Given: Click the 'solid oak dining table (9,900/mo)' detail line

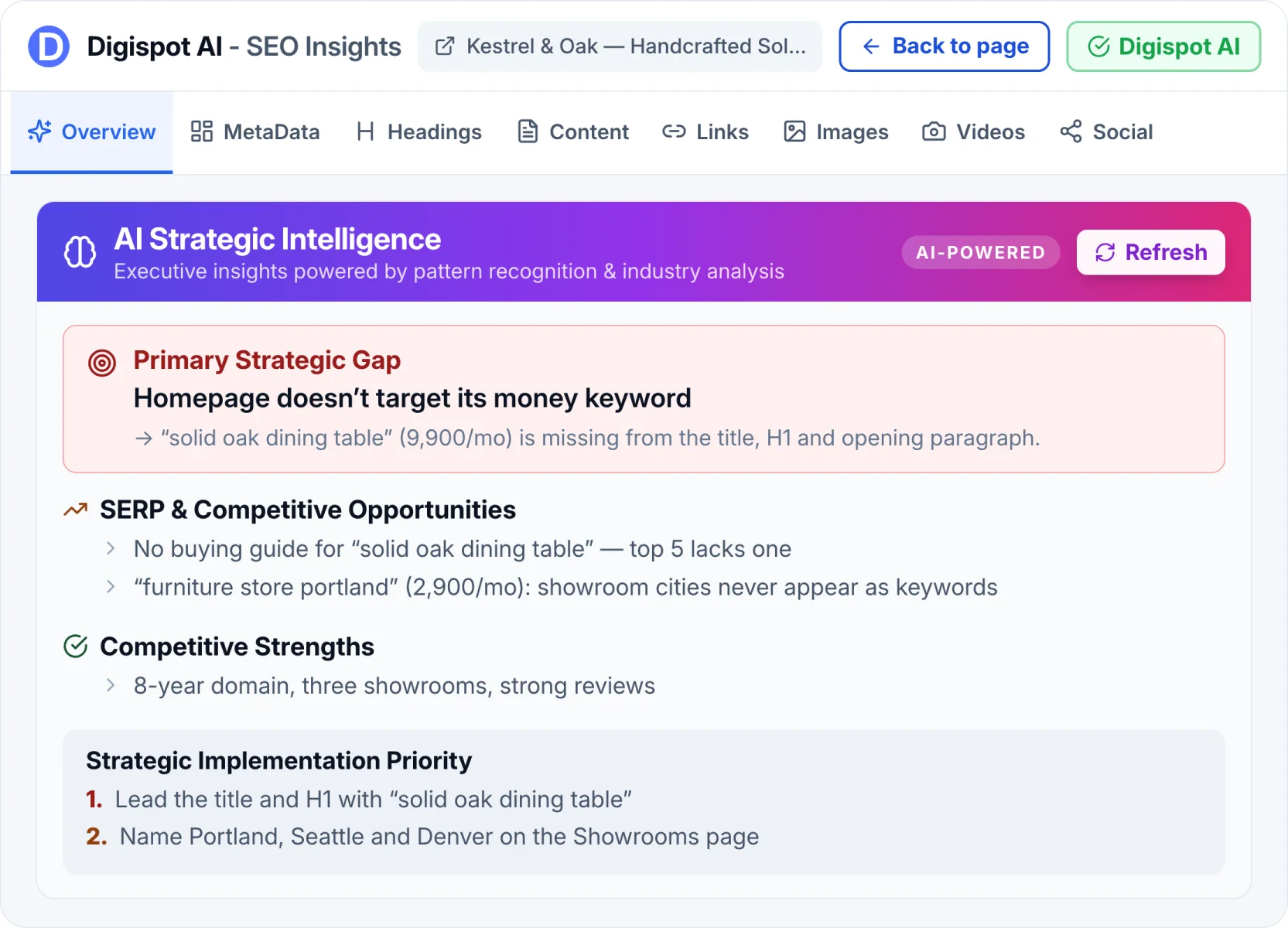Looking at the screenshot, I should [x=587, y=438].
